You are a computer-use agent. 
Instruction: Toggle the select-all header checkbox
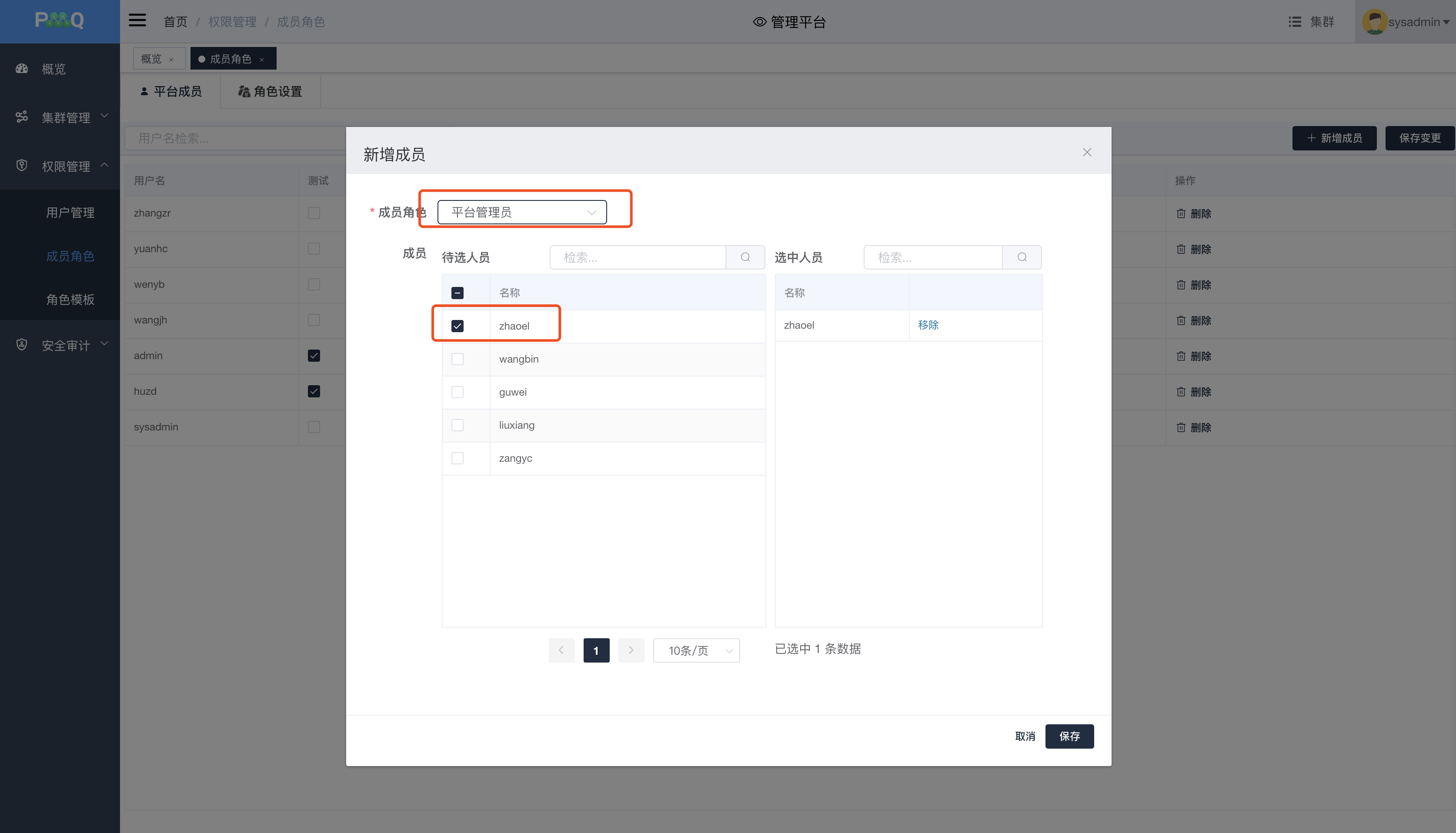[x=457, y=293]
